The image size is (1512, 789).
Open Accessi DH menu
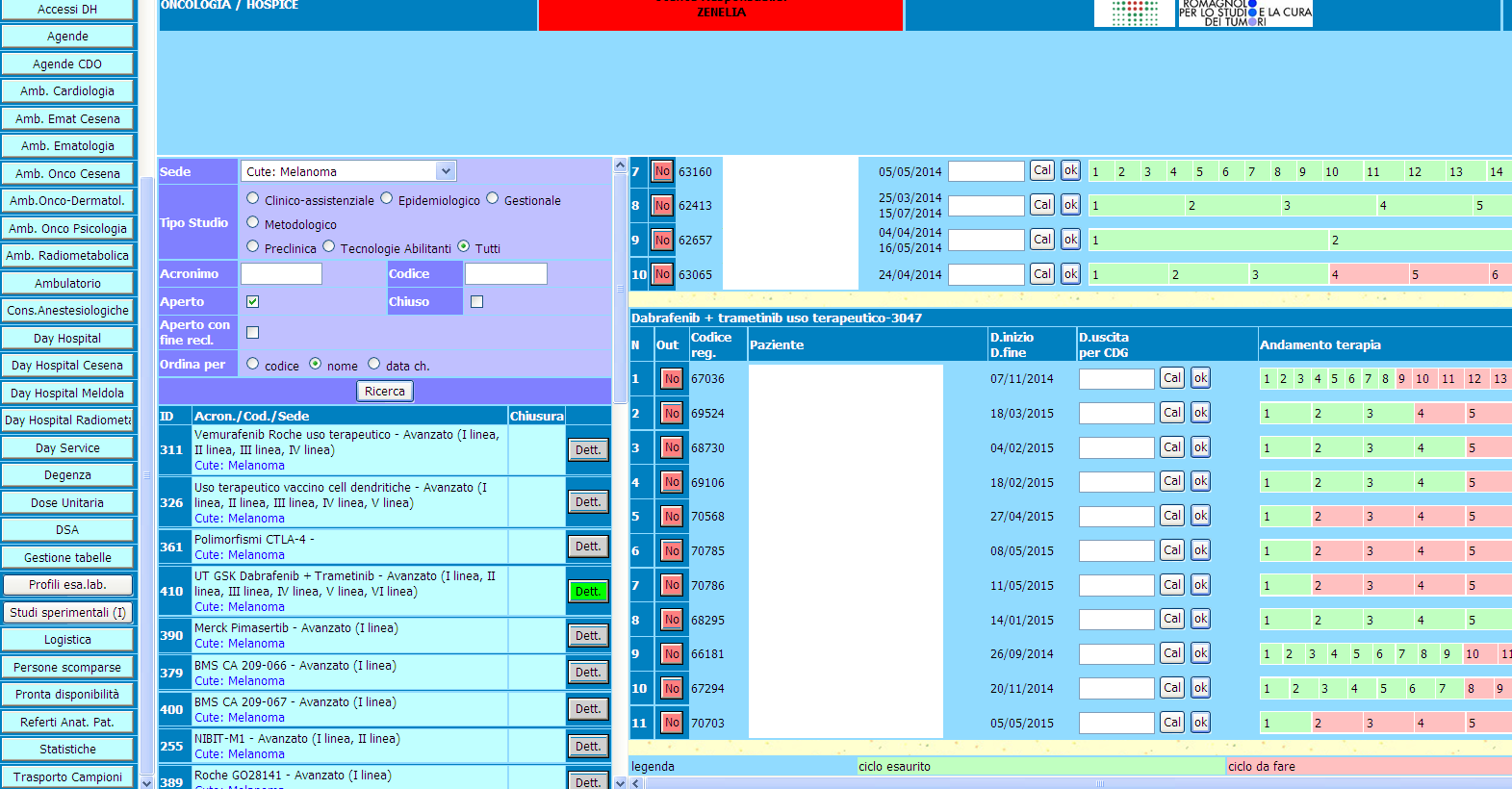click(67, 10)
